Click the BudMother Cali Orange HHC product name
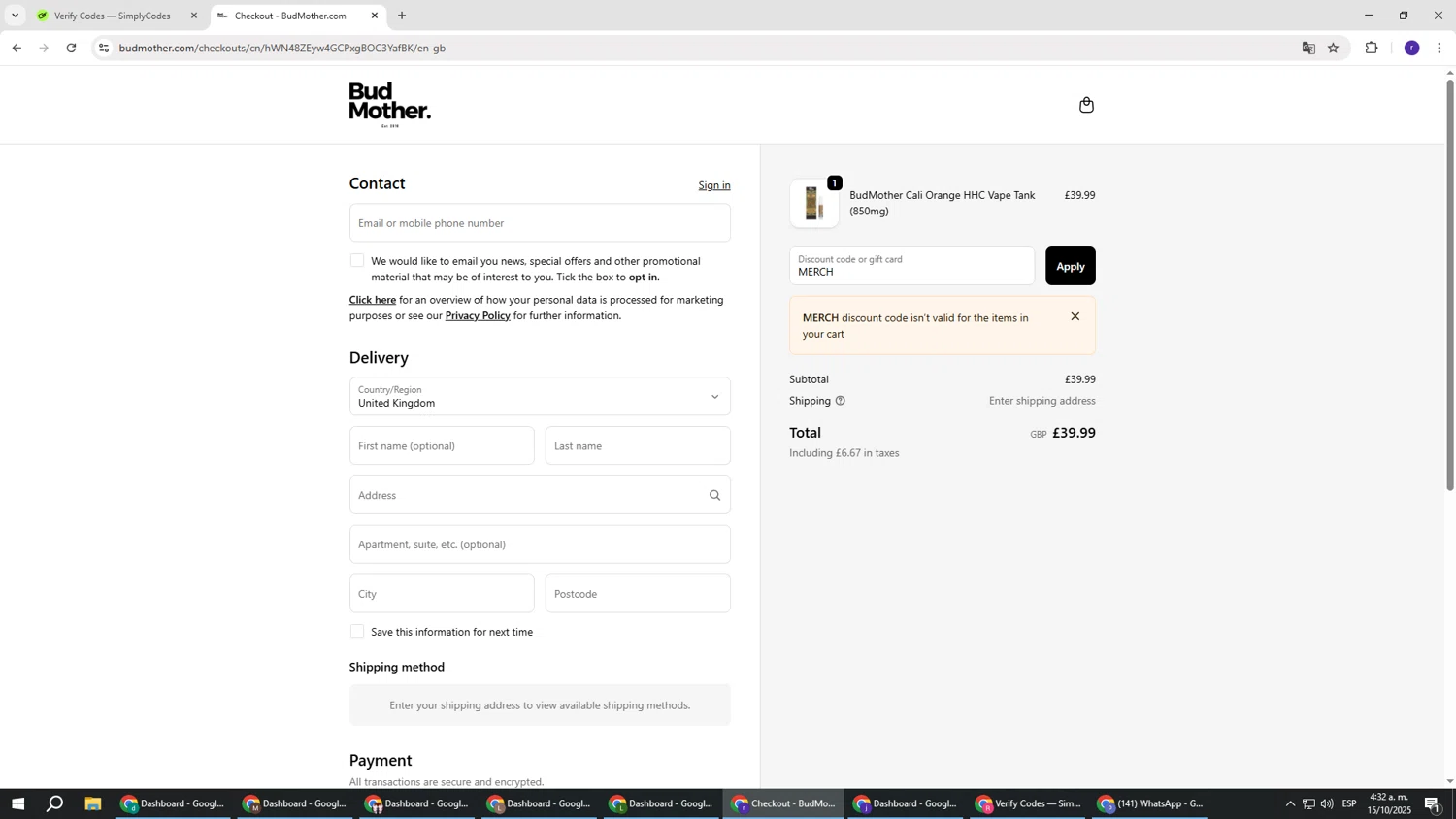 click(942, 203)
